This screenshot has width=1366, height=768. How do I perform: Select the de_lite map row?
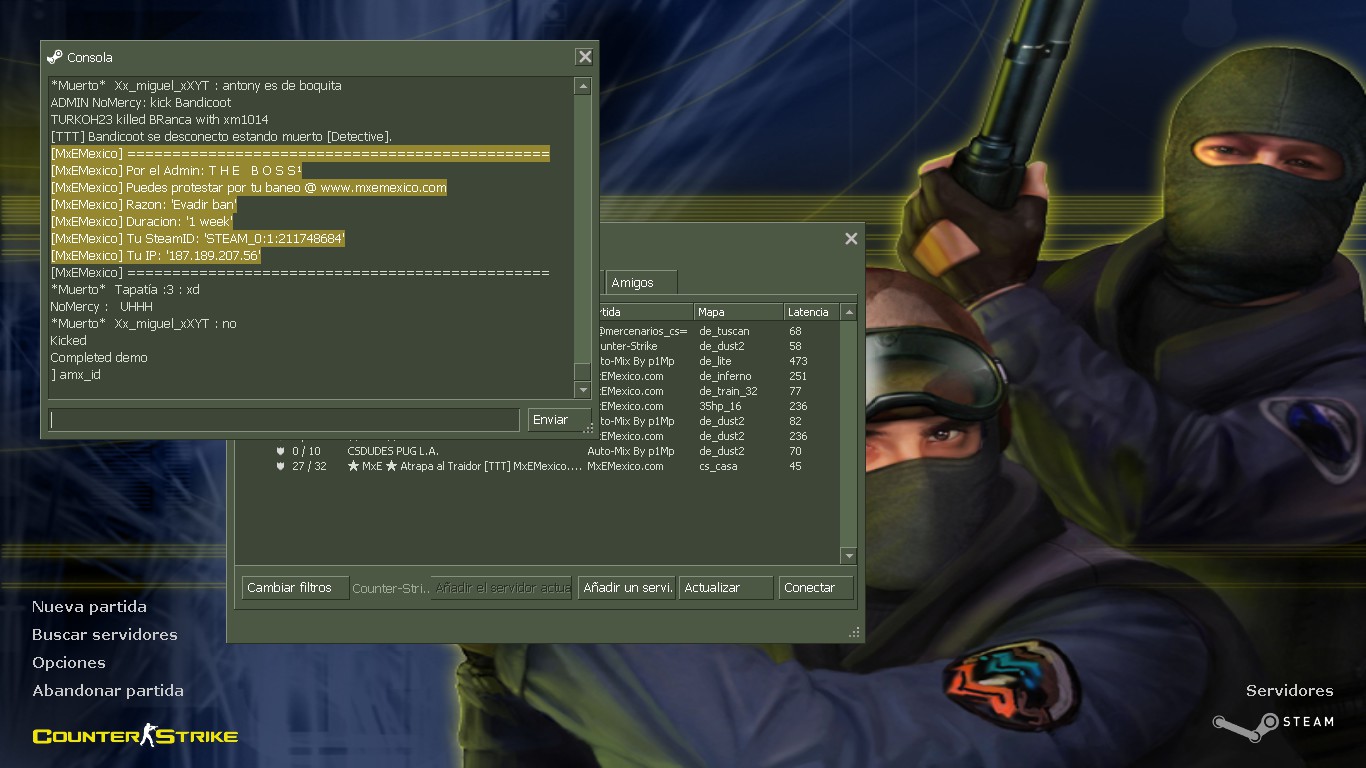click(715, 361)
